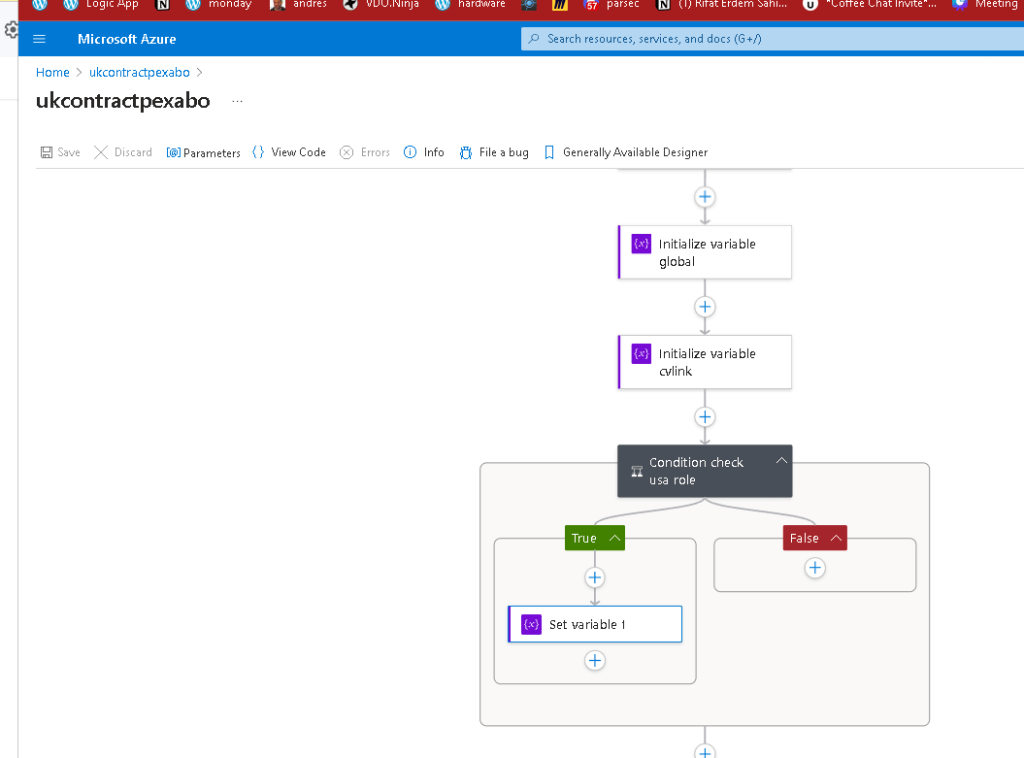Click the Info circle icon

pyautogui.click(x=409, y=152)
